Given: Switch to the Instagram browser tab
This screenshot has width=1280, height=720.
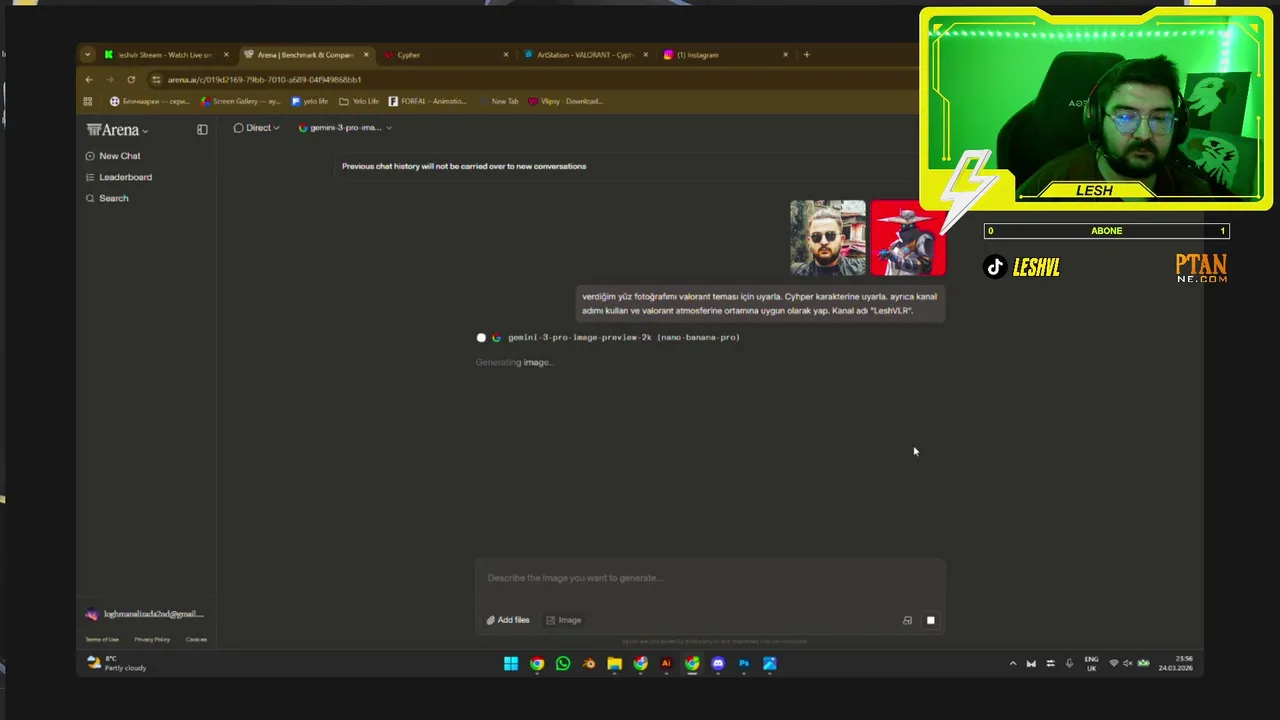Looking at the screenshot, I should point(724,55).
